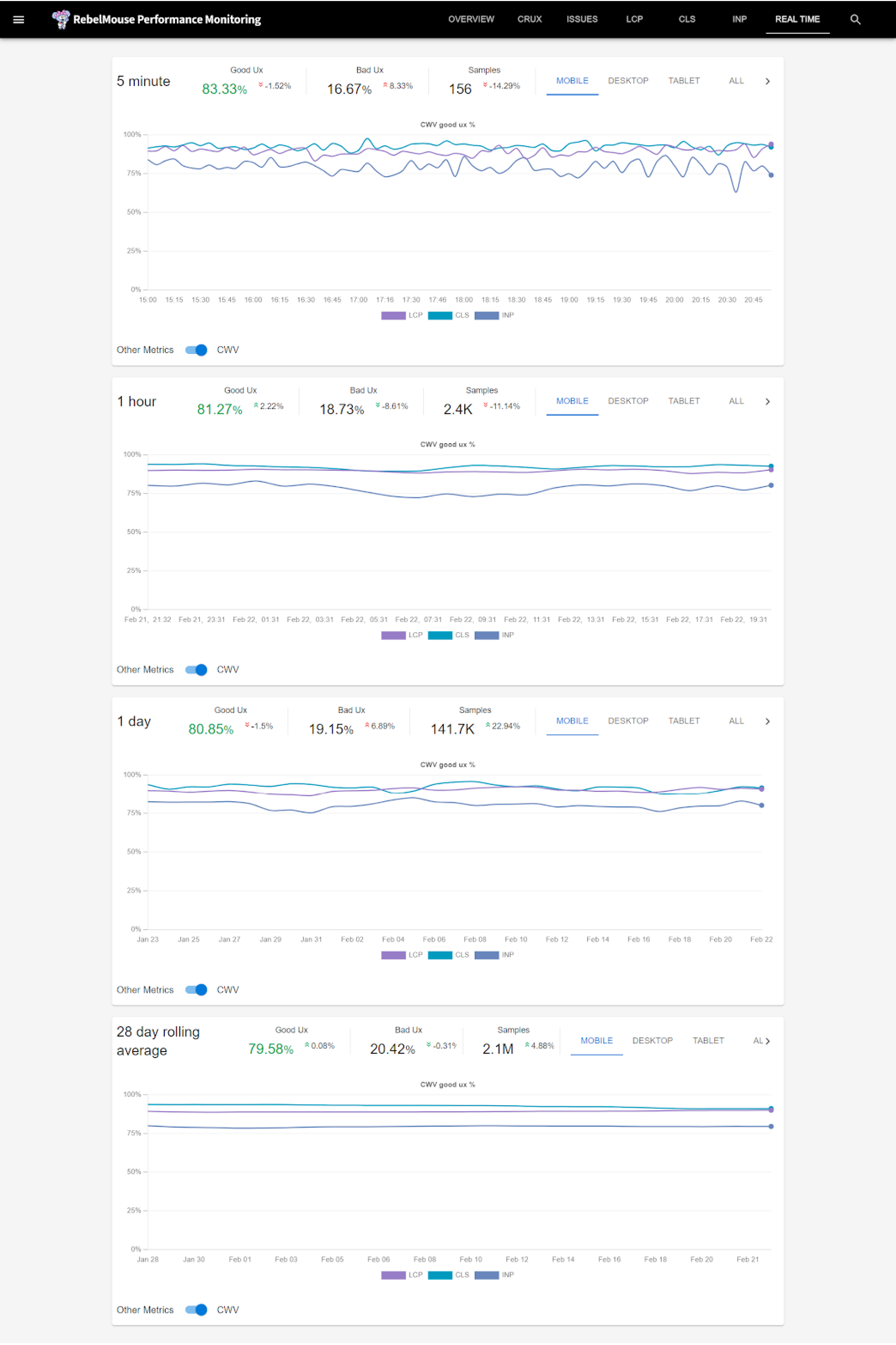
Task: Select the DESKTOP tab in the 1 day panel
Action: pos(628,721)
